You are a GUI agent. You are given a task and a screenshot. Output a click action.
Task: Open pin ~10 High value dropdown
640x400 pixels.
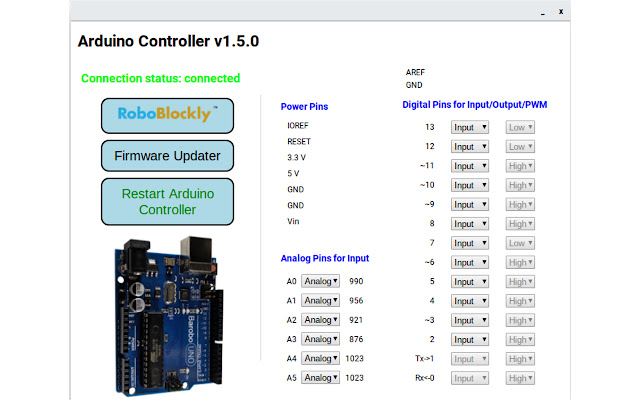(x=520, y=185)
